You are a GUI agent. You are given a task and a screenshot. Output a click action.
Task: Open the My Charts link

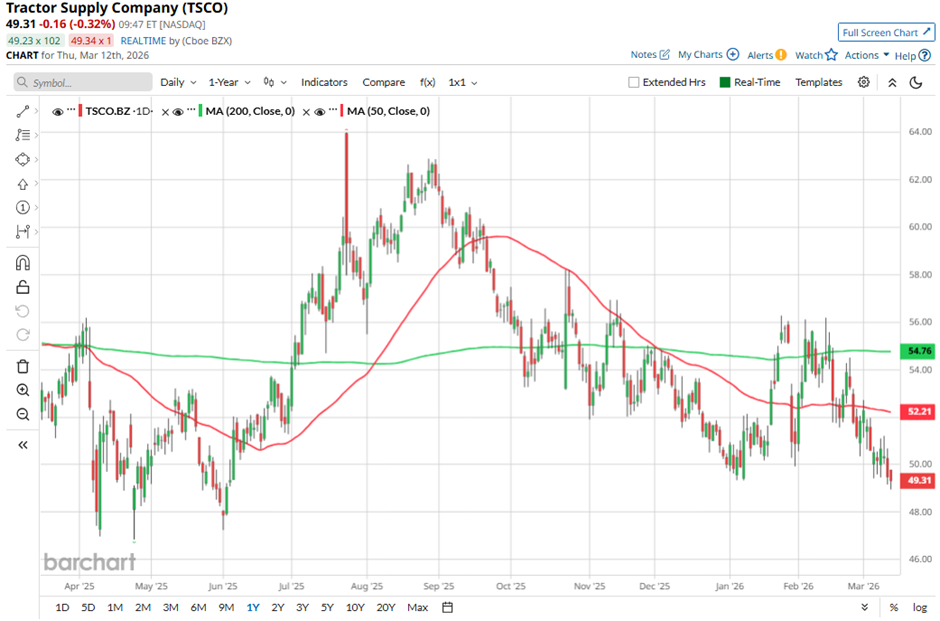707,55
